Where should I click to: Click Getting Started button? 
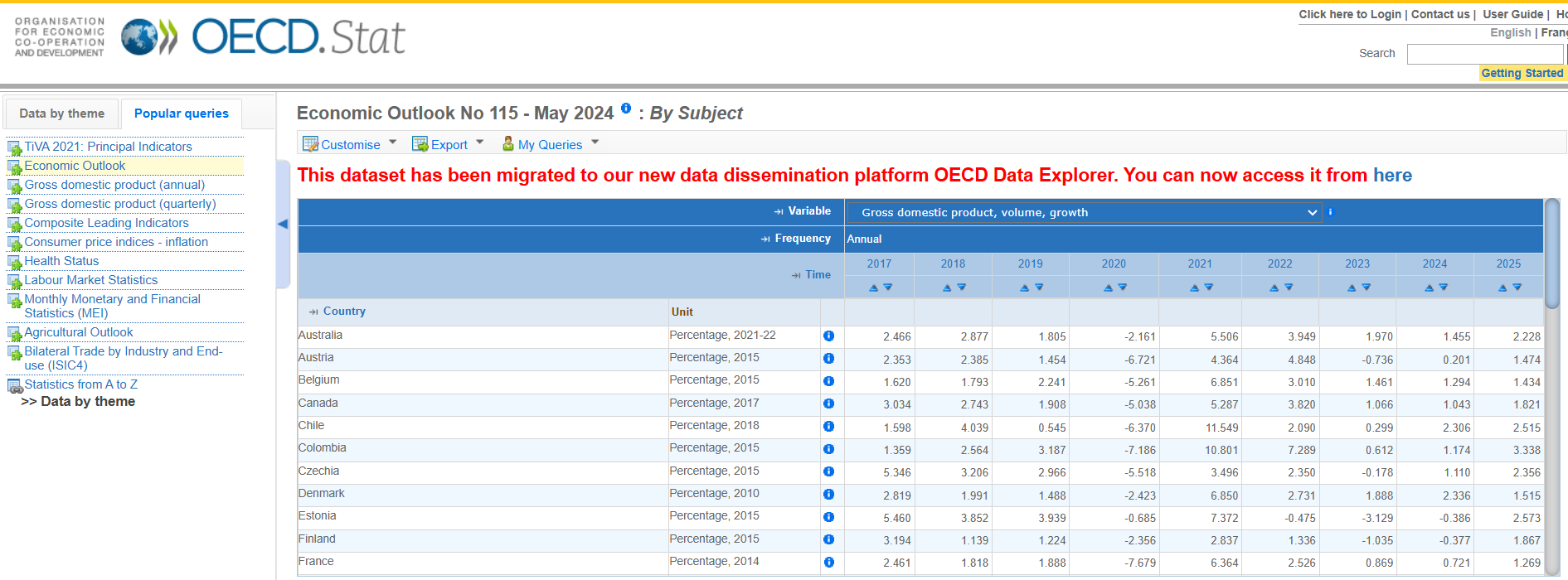(1522, 73)
